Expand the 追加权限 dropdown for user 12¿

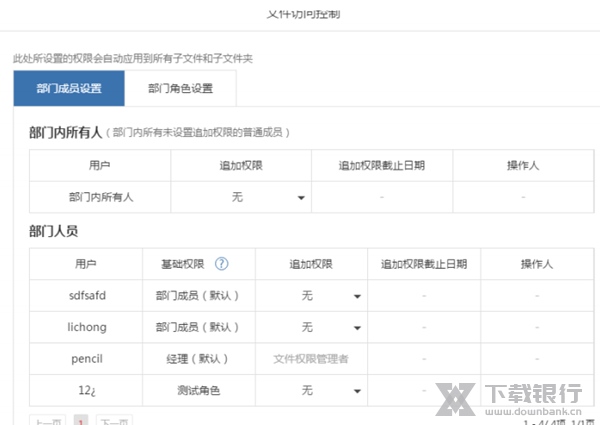(356, 391)
